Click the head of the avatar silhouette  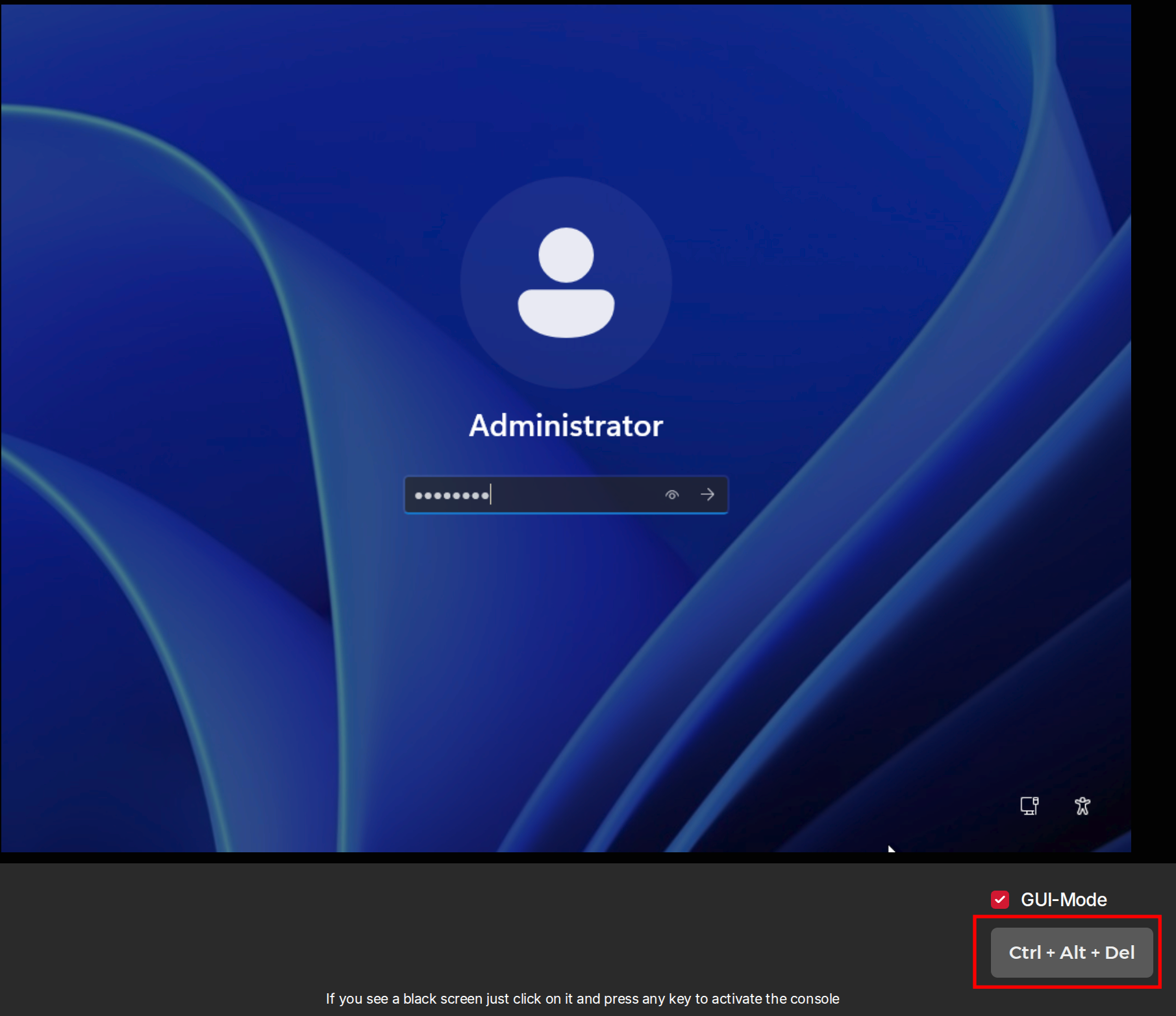pos(566,255)
